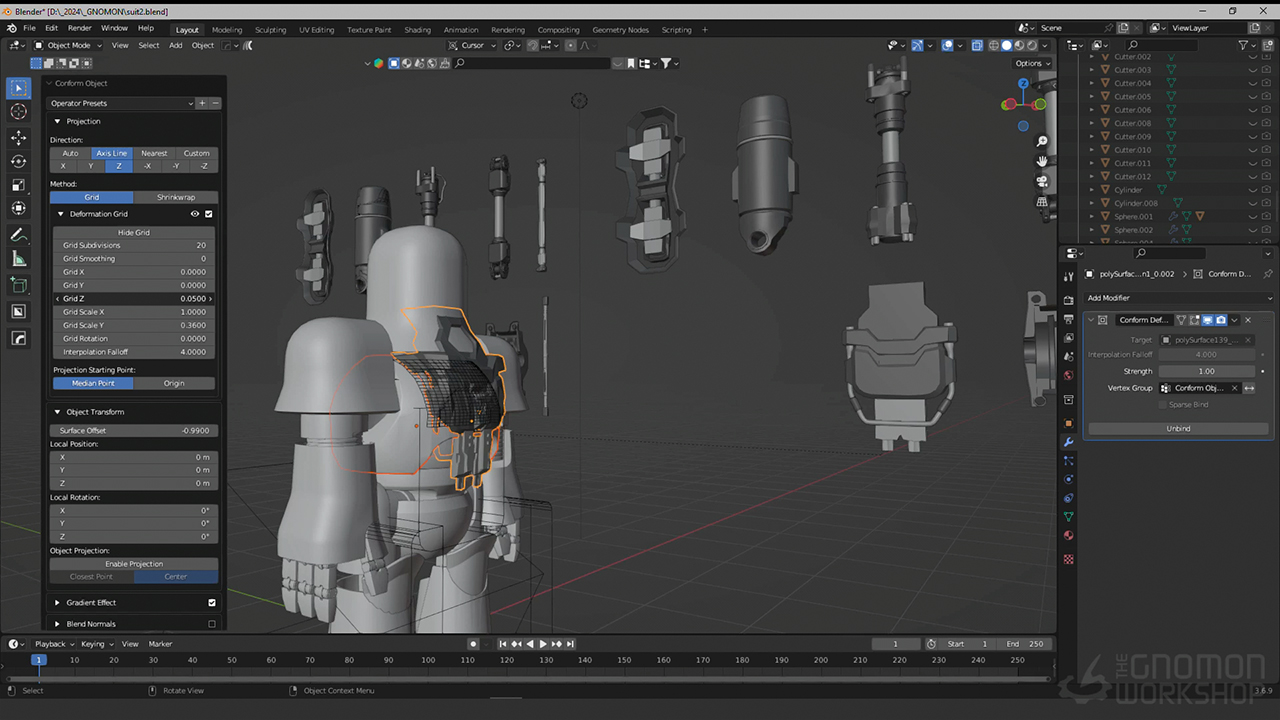The image size is (1280, 720).
Task: Open the Modifier properties wrench tab
Action: (x=1068, y=442)
